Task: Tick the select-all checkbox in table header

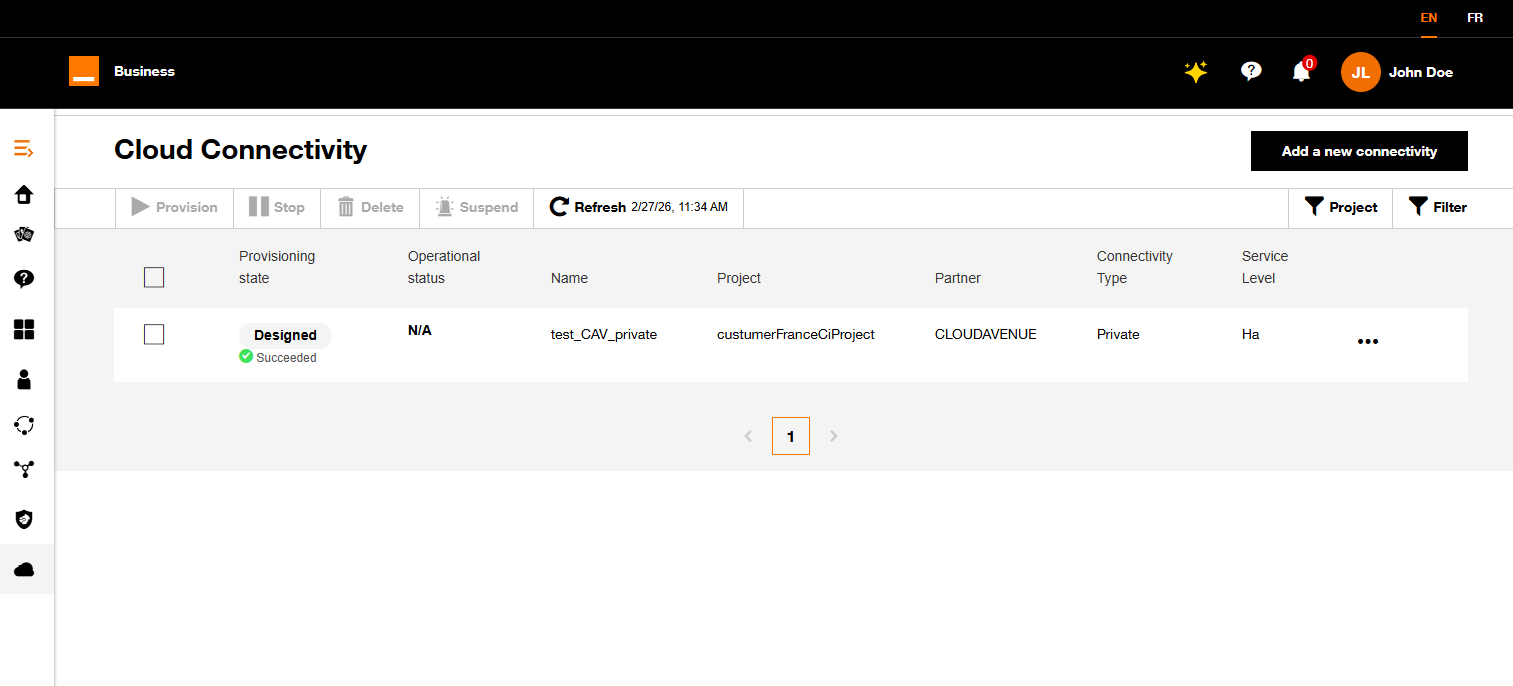Action: pos(154,277)
